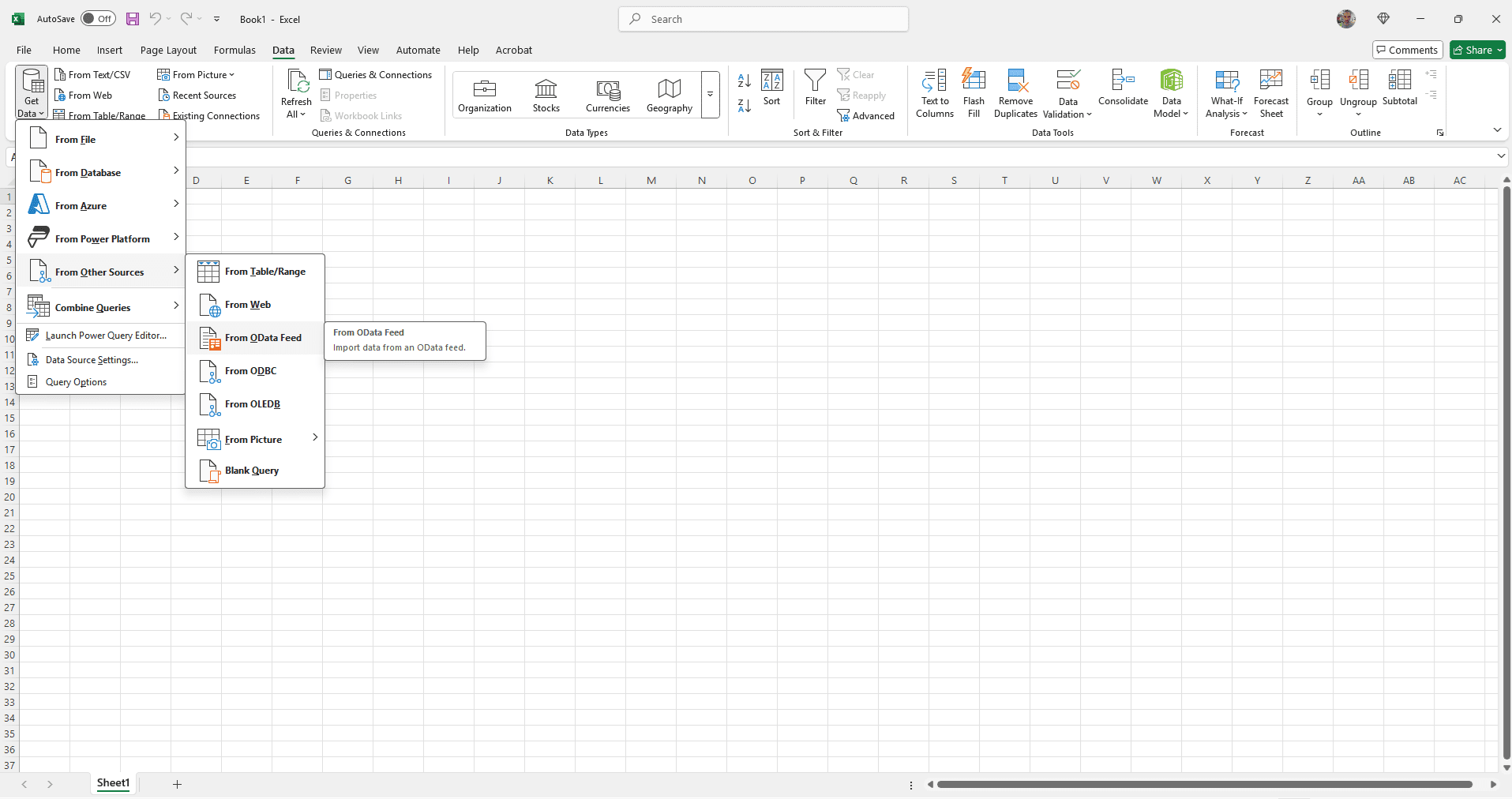Image resolution: width=1512 pixels, height=799 pixels.
Task: Choose From OData Feed menu item
Action: (262, 338)
